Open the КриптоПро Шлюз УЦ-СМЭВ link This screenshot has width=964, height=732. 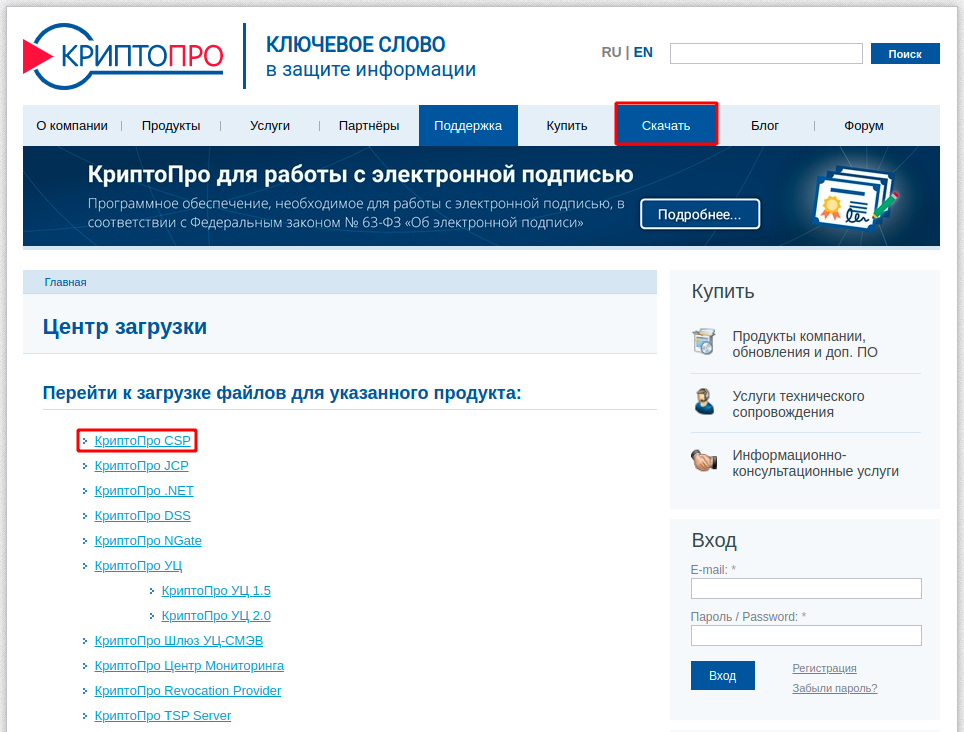point(179,640)
